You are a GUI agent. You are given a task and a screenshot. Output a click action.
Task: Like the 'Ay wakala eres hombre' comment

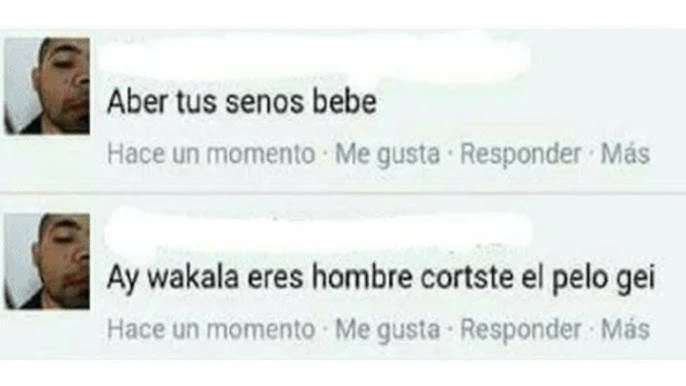387,330
